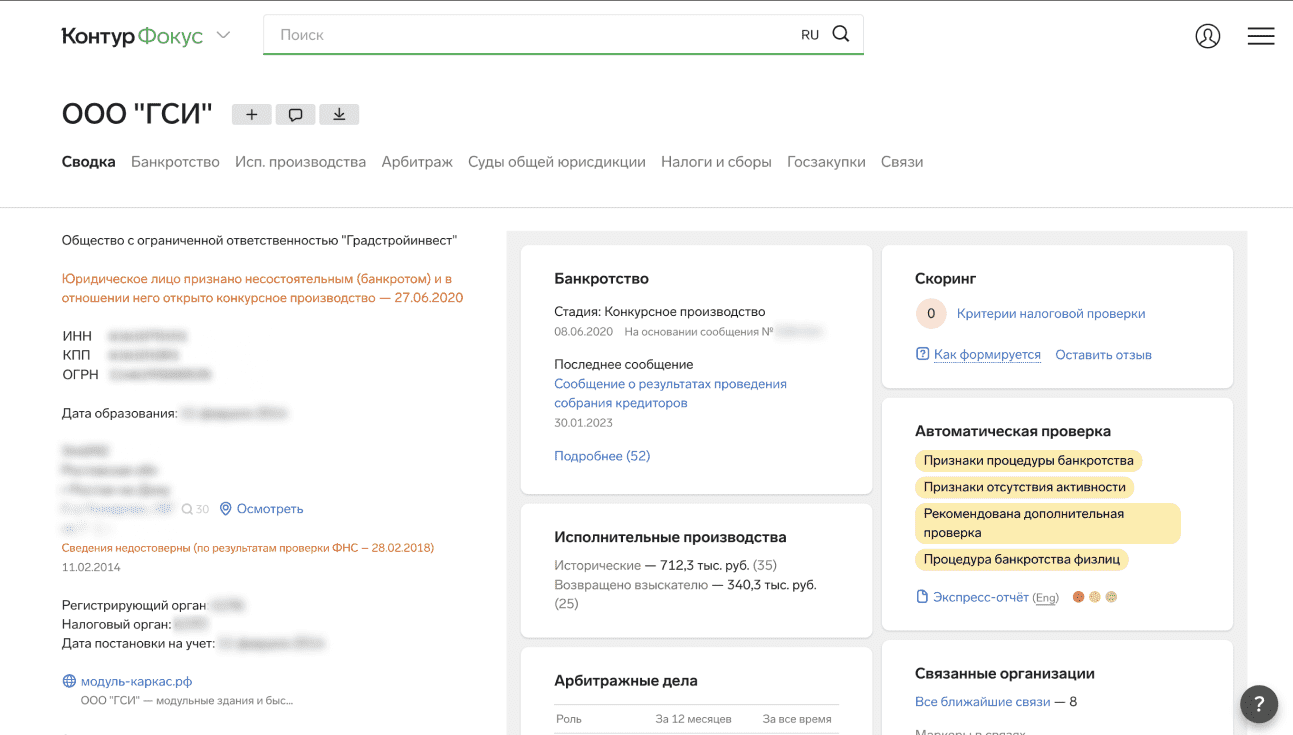Click the За 12 месяцев column header
1293x735 pixels.
pyautogui.click(x=693, y=719)
